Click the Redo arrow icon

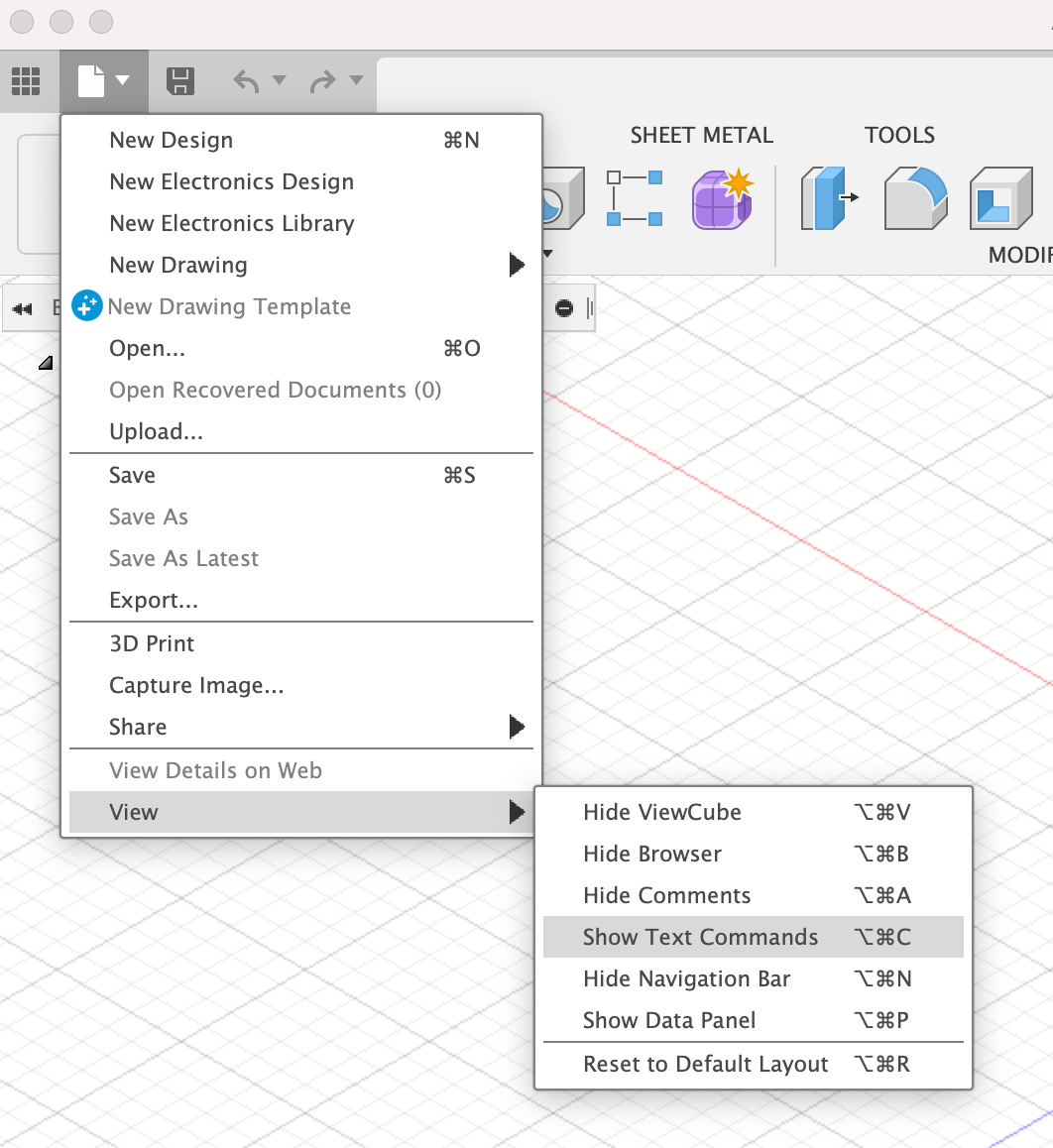click(322, 80)
